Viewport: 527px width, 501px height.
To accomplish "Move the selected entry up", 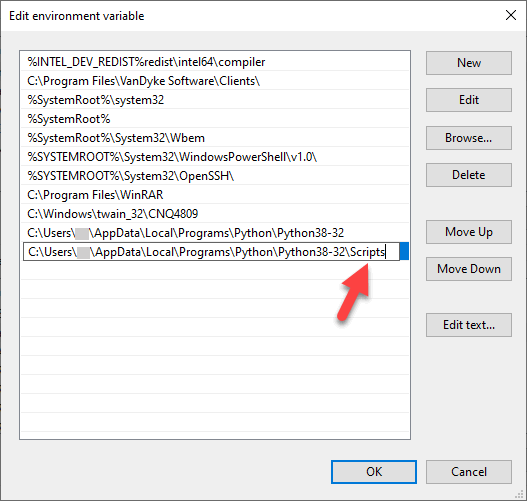I will [x=469, y=232].
